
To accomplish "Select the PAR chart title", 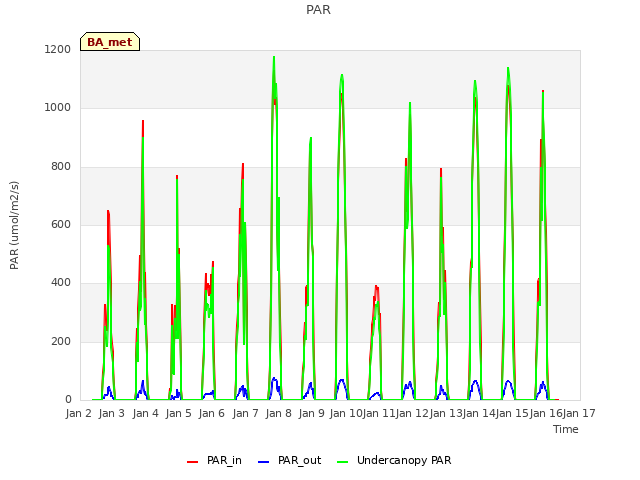I will pyautogui.click(x=318, y=9).
